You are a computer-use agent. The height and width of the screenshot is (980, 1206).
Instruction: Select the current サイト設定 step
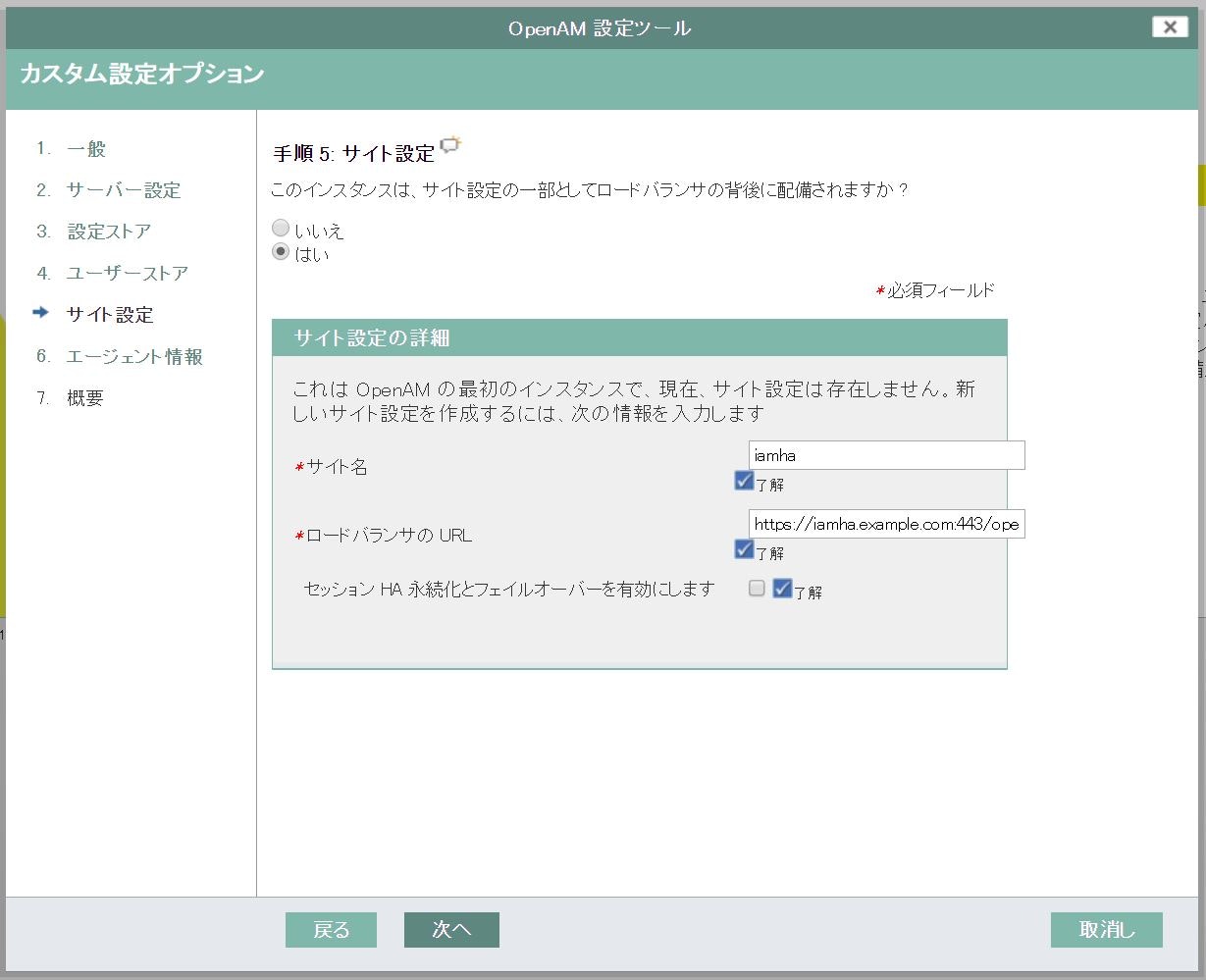(x=110, y=315)
